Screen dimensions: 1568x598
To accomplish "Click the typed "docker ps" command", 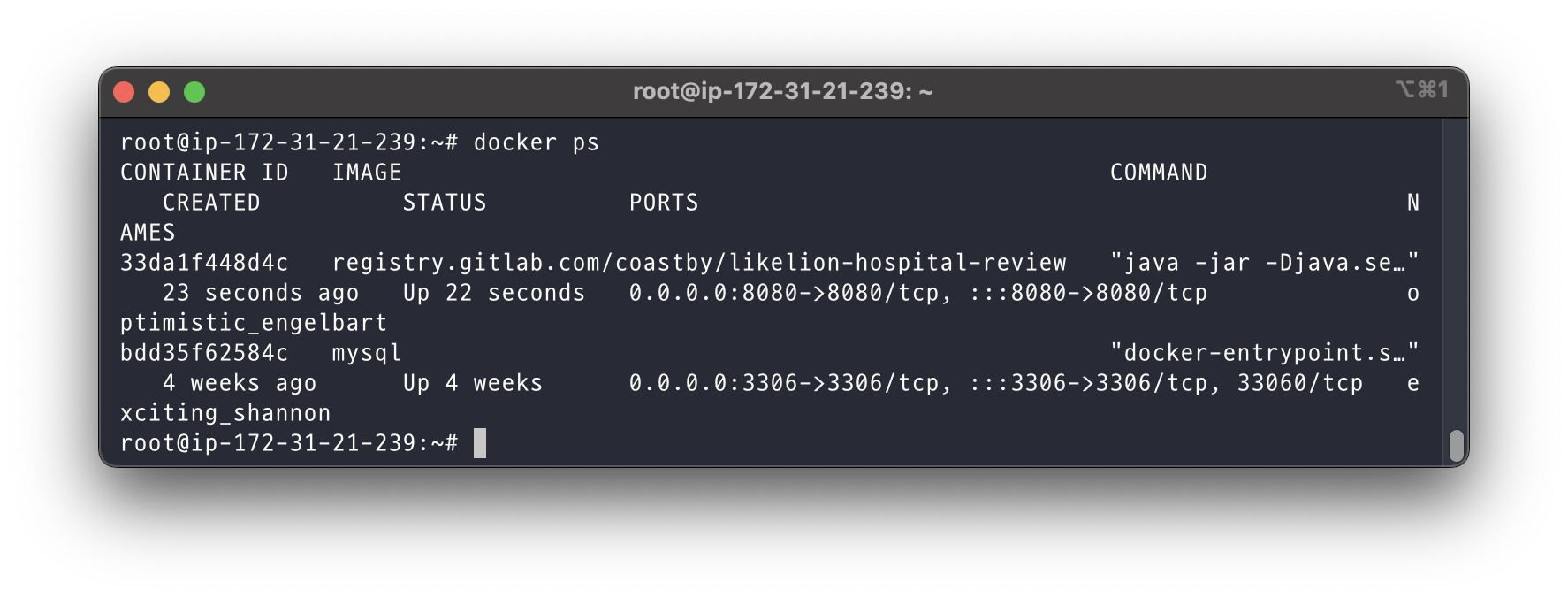I will (536, 142).
